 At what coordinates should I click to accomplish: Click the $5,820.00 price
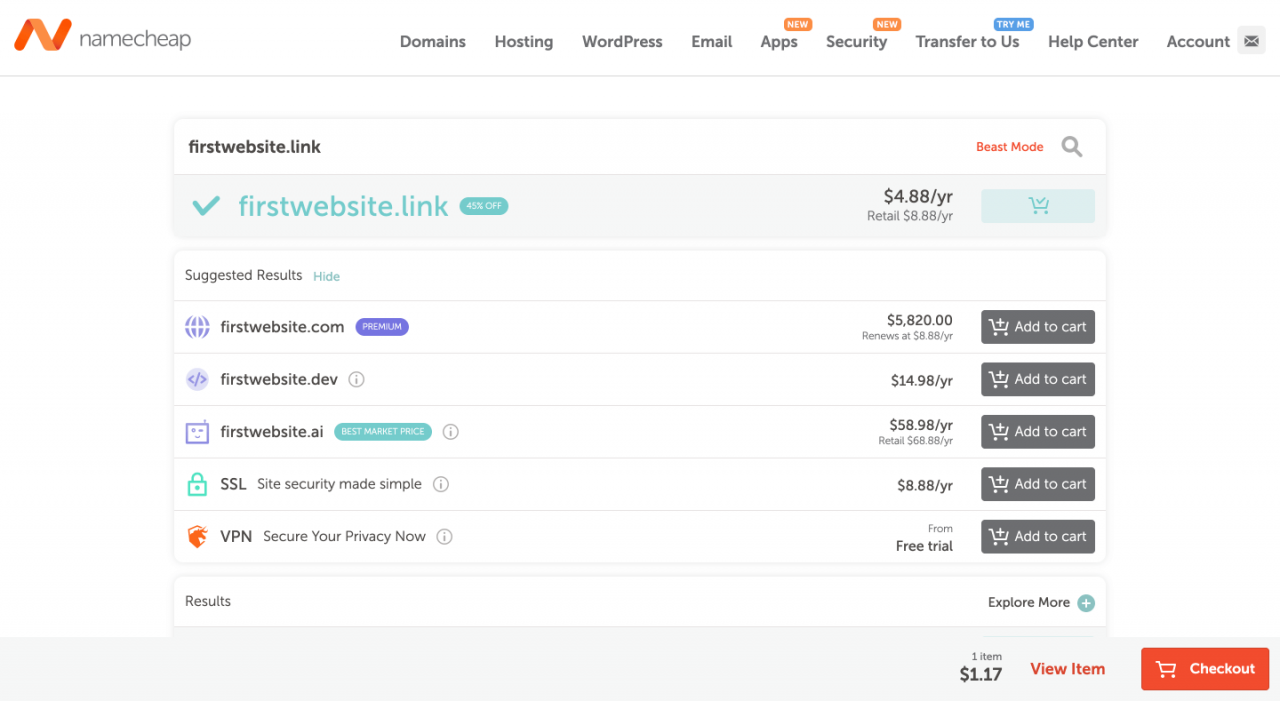click(x=920, y=321)
